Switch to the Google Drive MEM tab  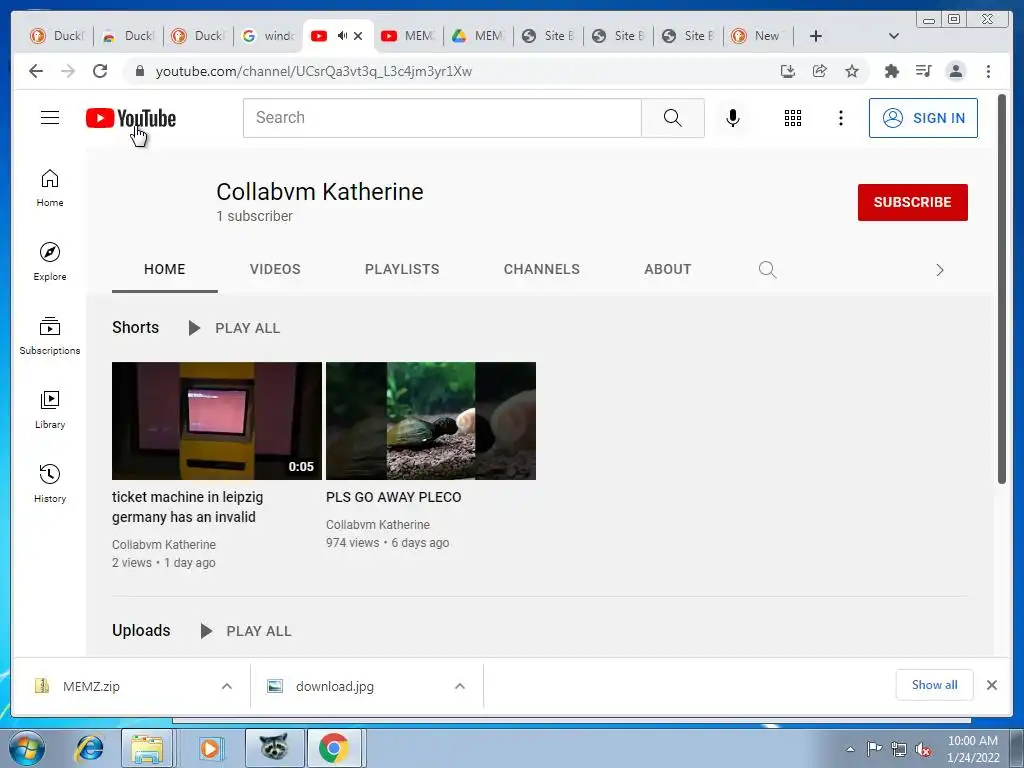478,36
